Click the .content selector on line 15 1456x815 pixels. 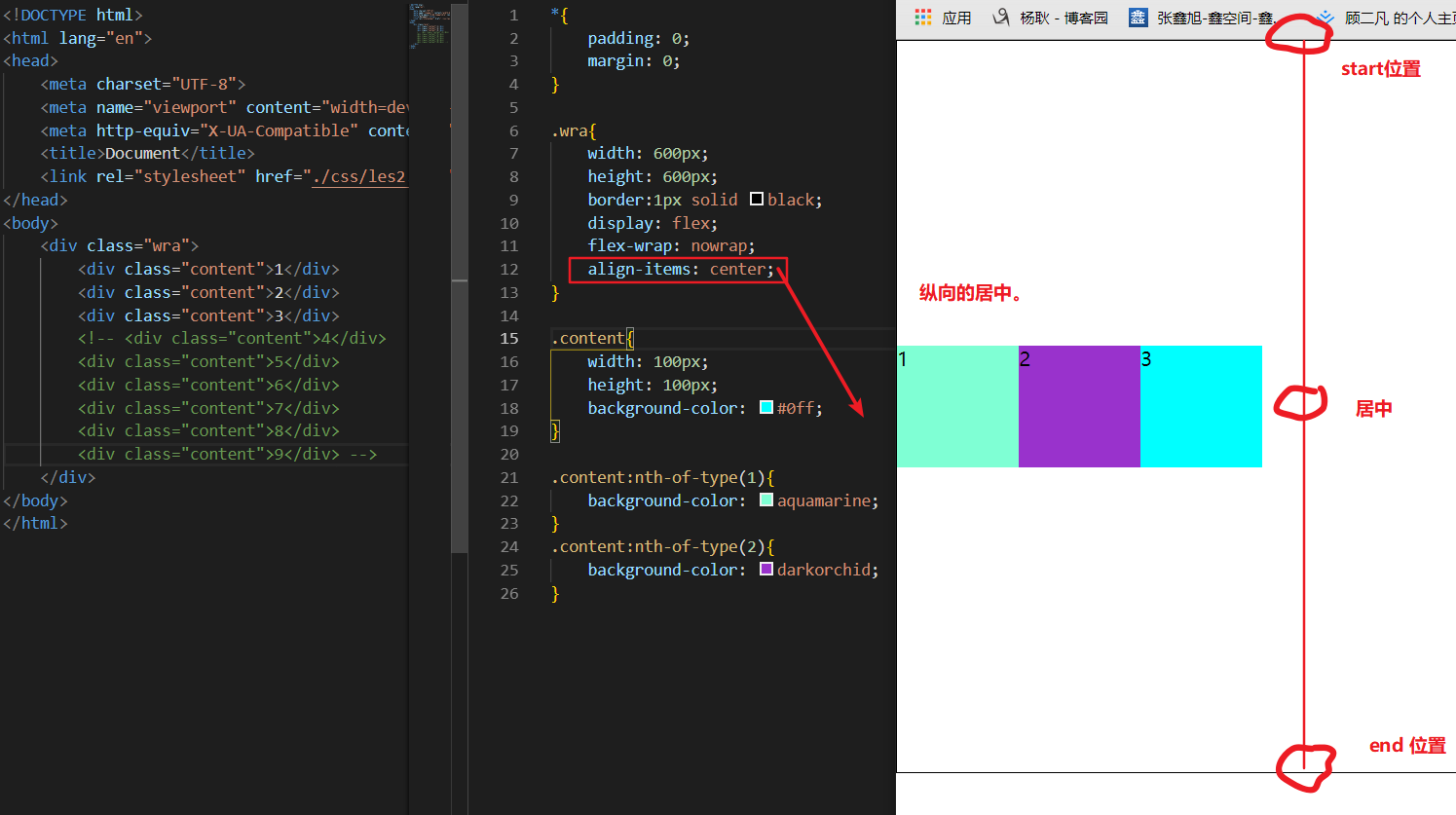pos(590,339)
